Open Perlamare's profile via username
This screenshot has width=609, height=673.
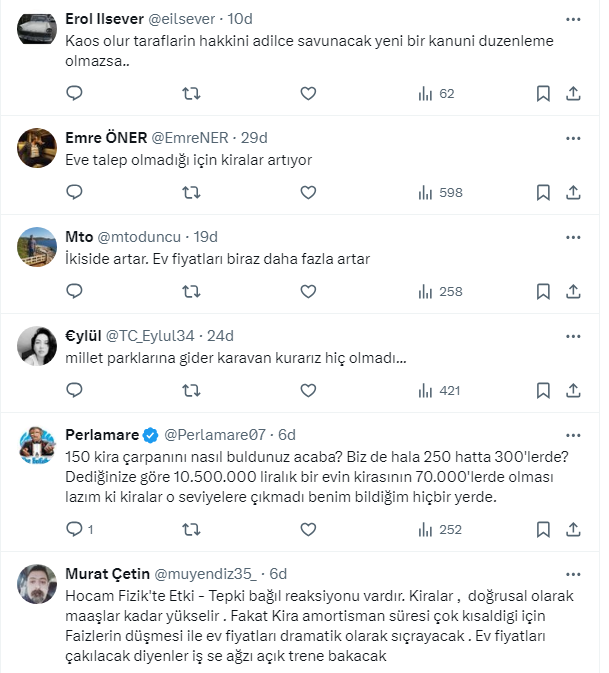click(209, 435)
